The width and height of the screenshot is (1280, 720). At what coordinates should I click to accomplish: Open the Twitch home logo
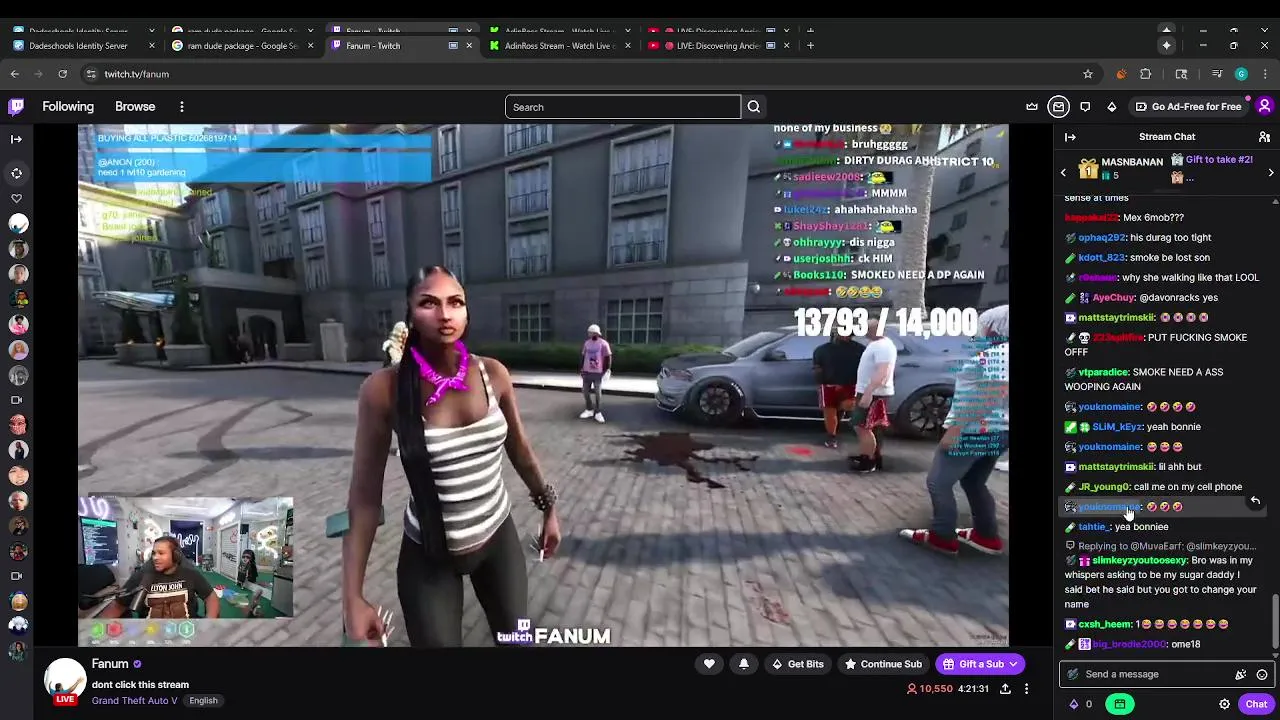(16, 106)
